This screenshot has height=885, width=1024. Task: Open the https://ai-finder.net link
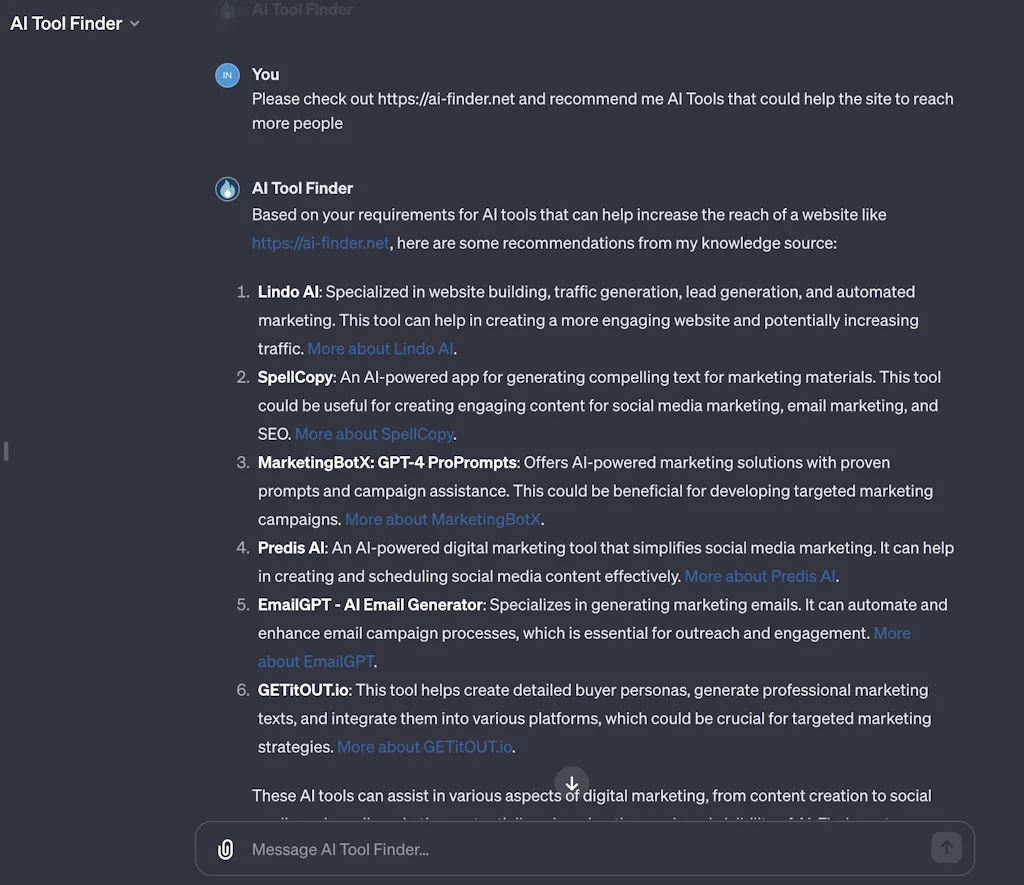click(320, 242)
